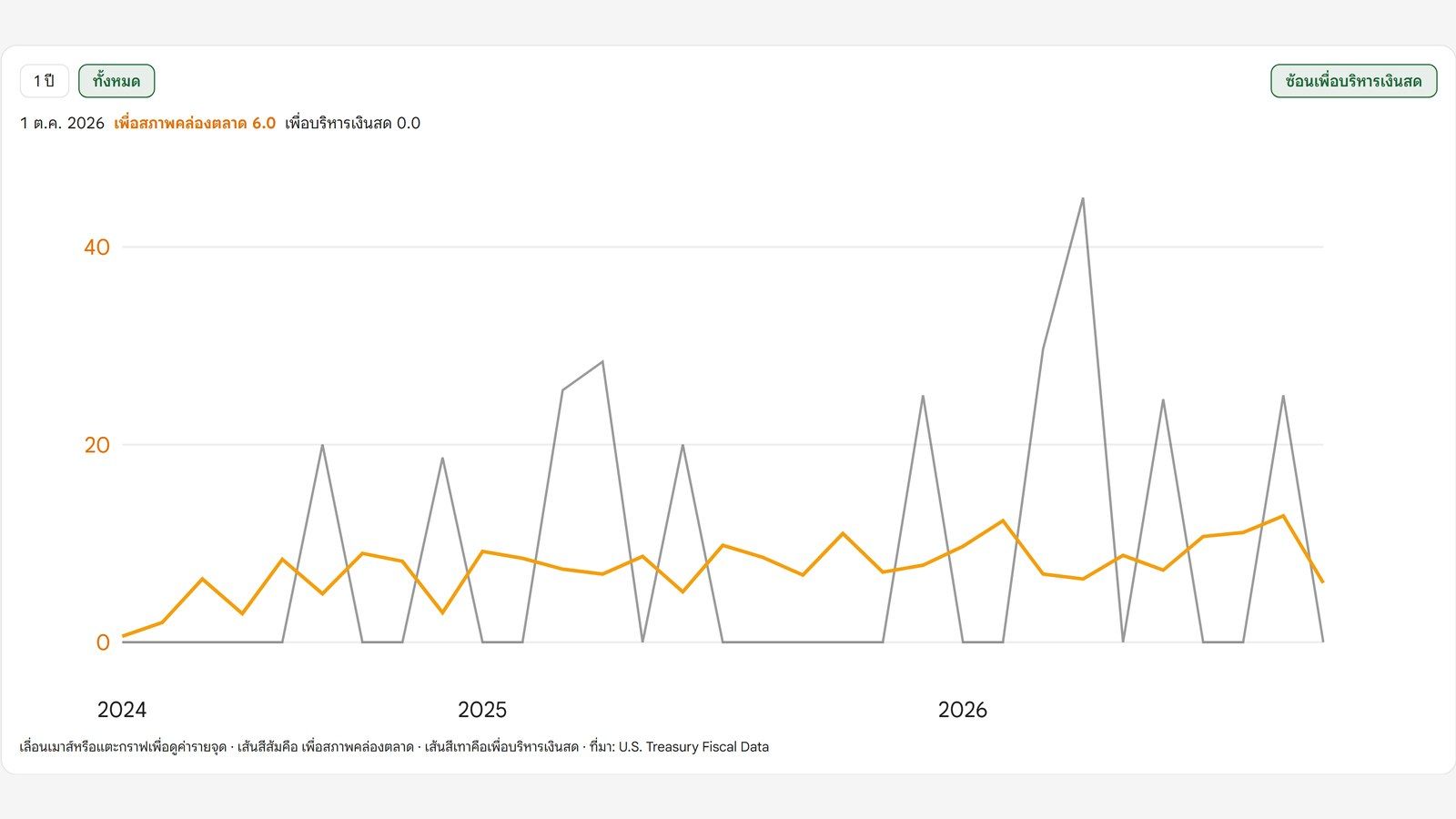Click the date readout "1 ต.ค. 2026"
Image resolution: width=1456 pixels, height=819 pixels.
pos(62,123)
